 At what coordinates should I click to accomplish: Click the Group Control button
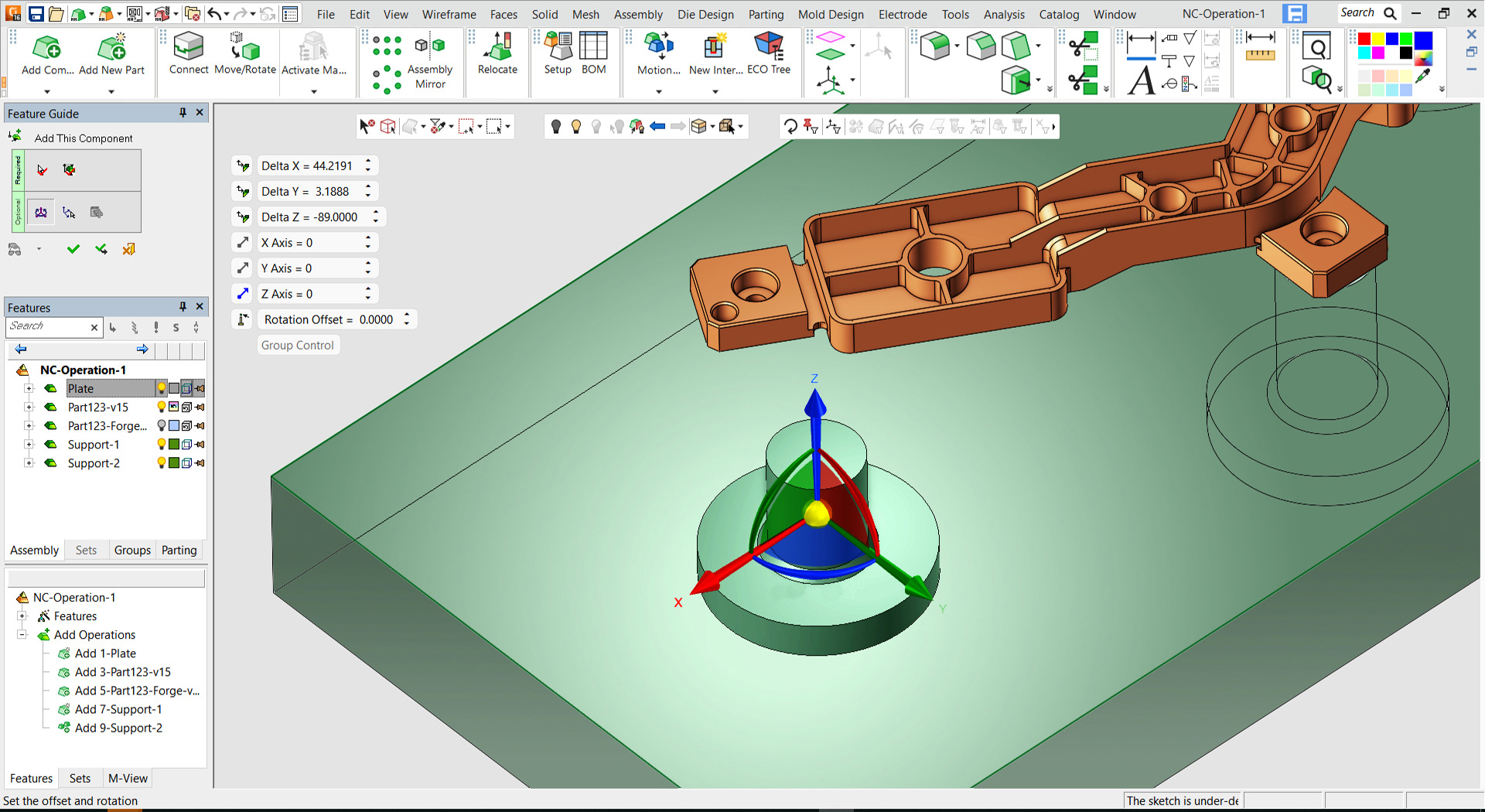tap(298, 345)
